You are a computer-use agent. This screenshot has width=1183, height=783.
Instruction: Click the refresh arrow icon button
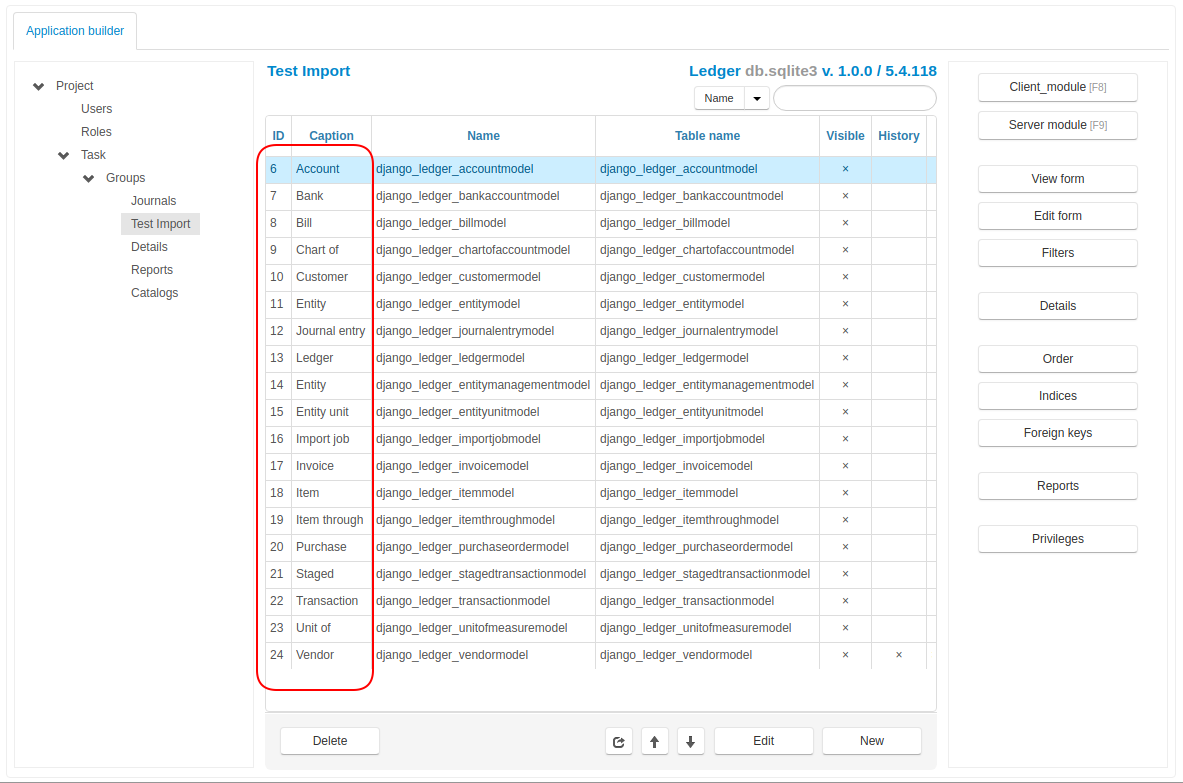pyautogui.click(x=619, y=742)
